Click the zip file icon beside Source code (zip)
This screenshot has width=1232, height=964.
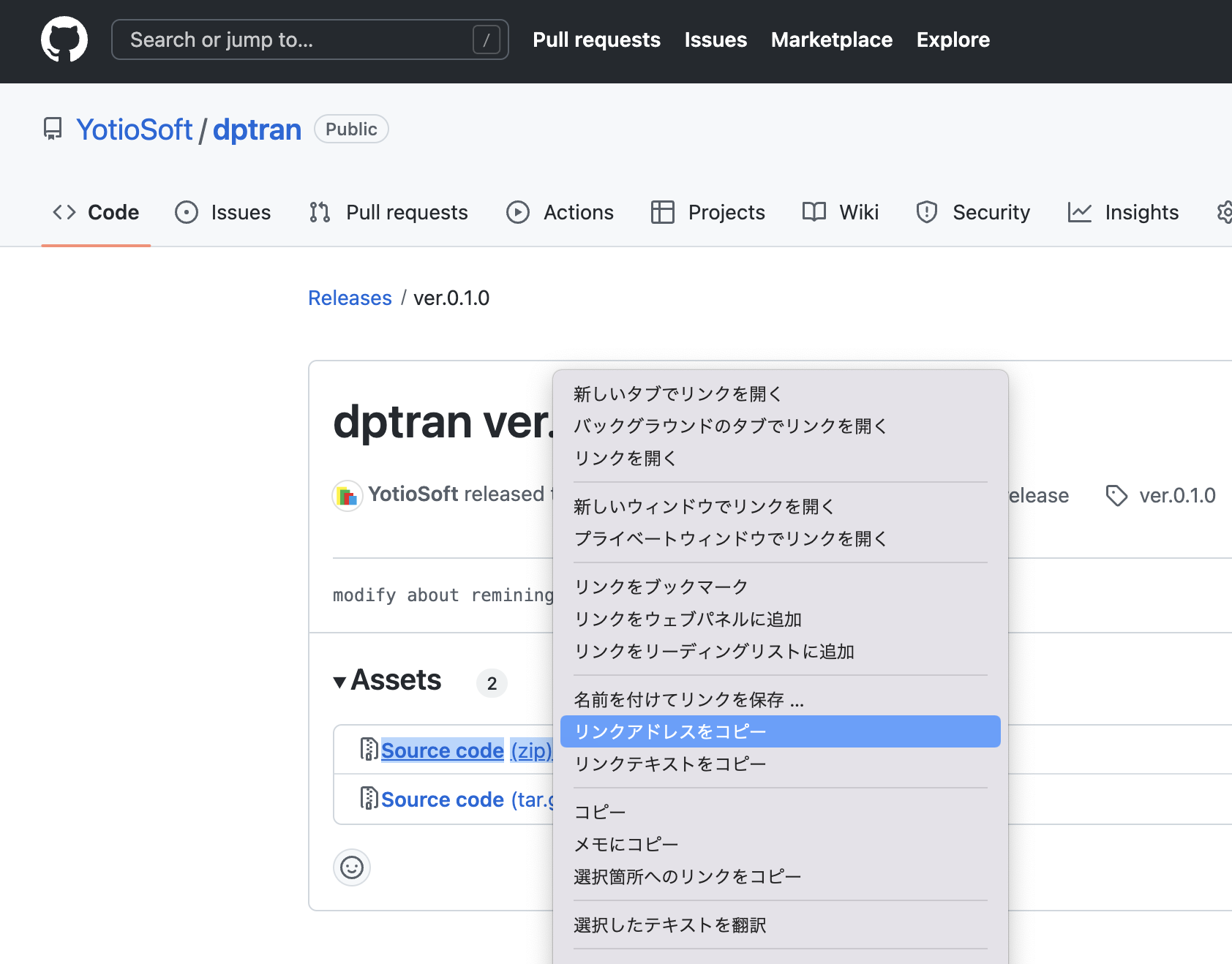coord(369,749)
